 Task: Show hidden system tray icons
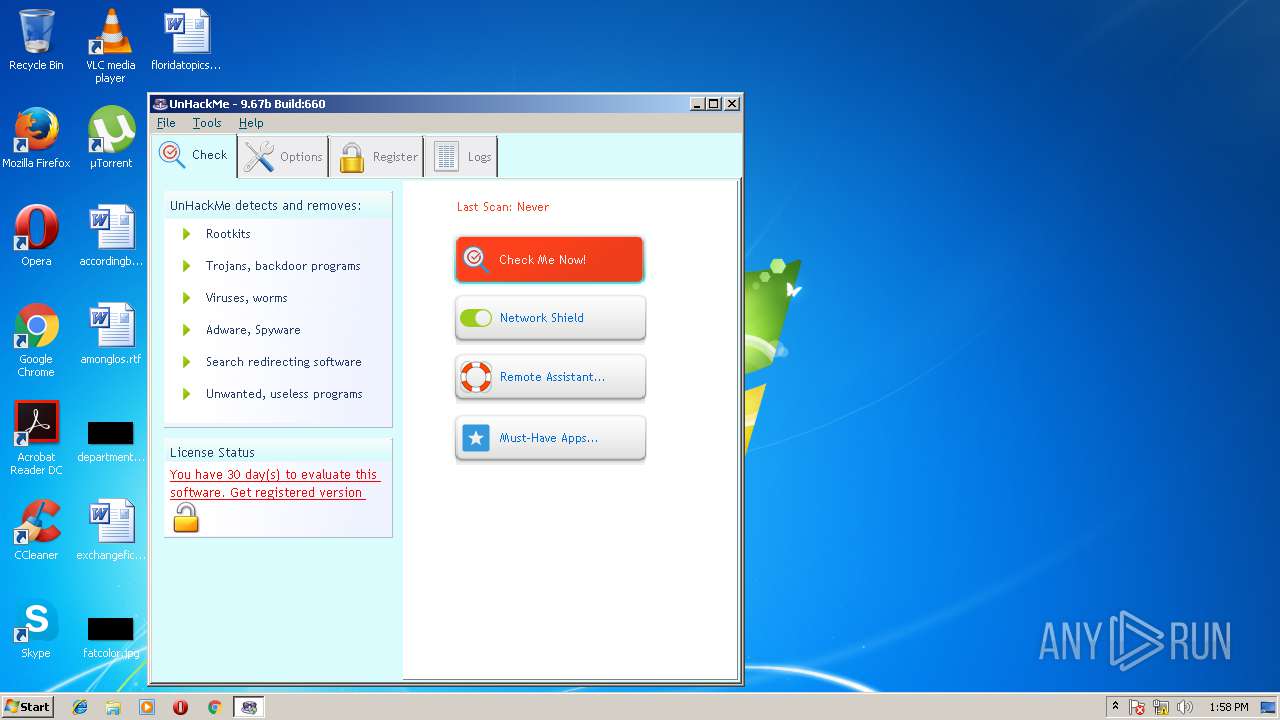(x=1115, y=707)
